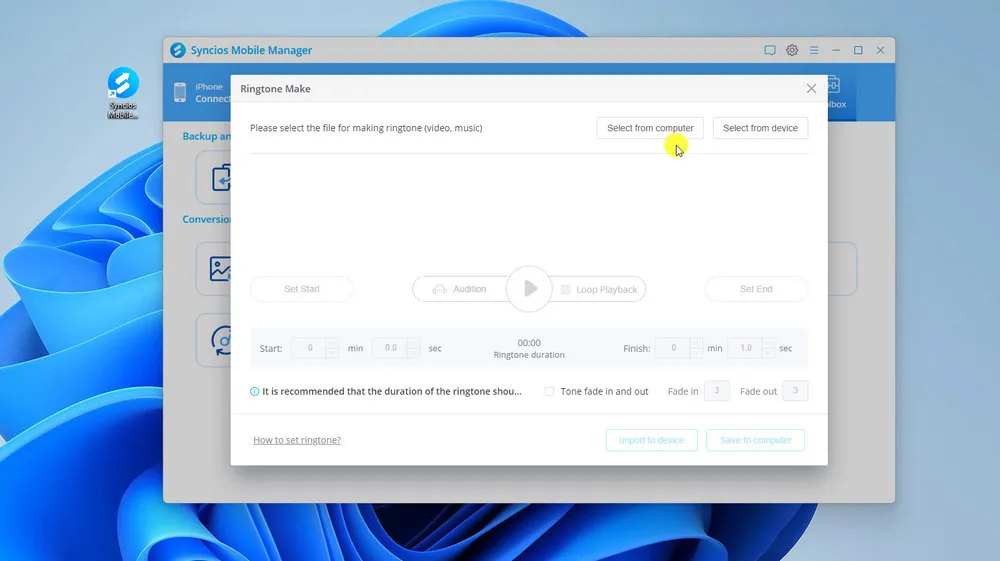The height and width of the screenshot is (561, 1000).
Task: Click the Save to computer button
Action: pyautogui.click(x=756, y=440)
